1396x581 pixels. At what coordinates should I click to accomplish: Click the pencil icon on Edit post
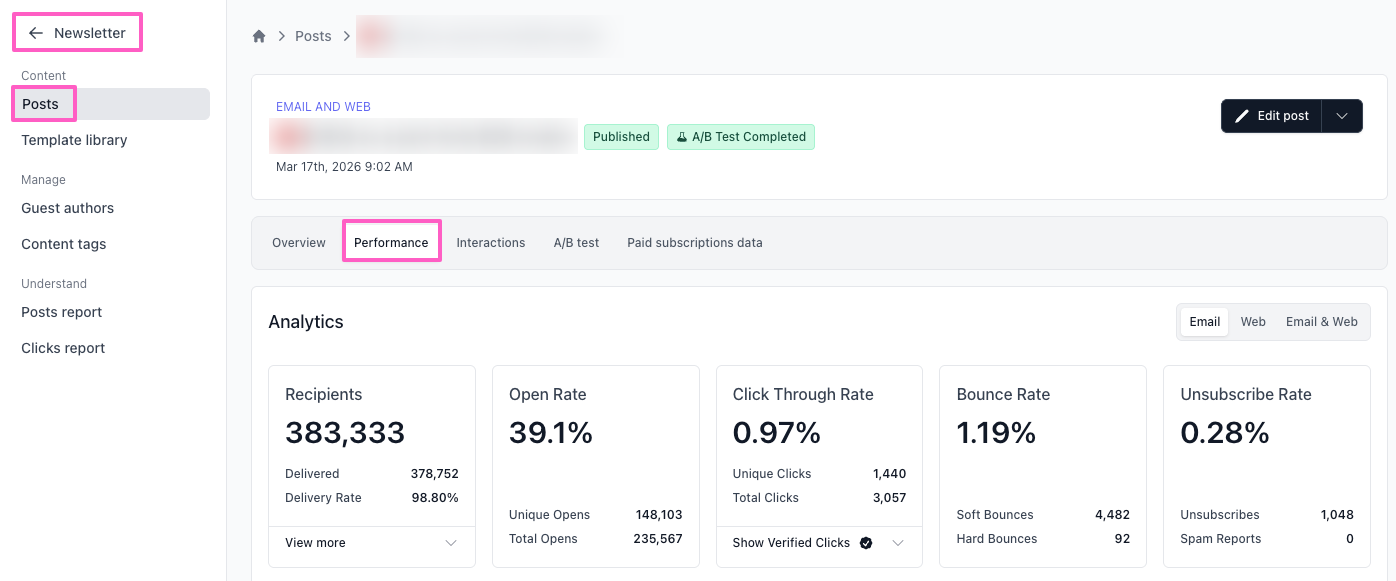click(x=1242, y=116)
